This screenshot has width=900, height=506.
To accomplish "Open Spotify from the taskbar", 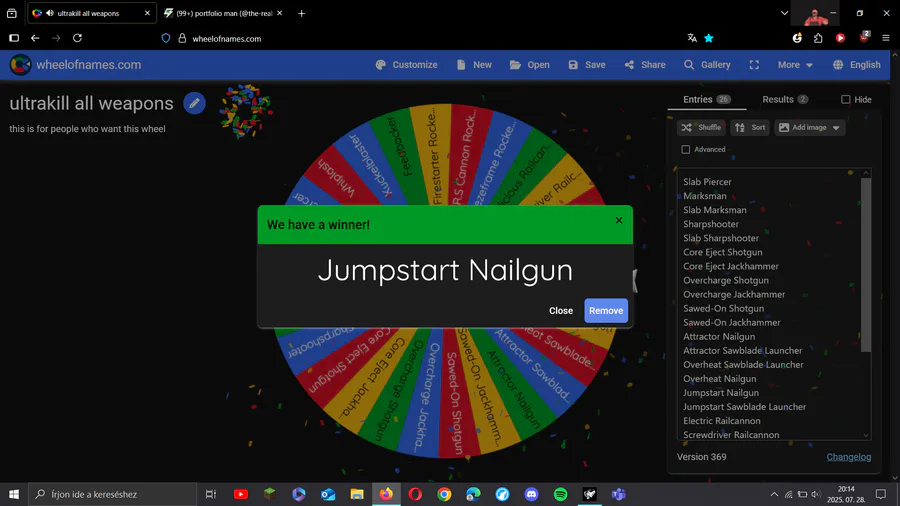I will coord(560,494).
